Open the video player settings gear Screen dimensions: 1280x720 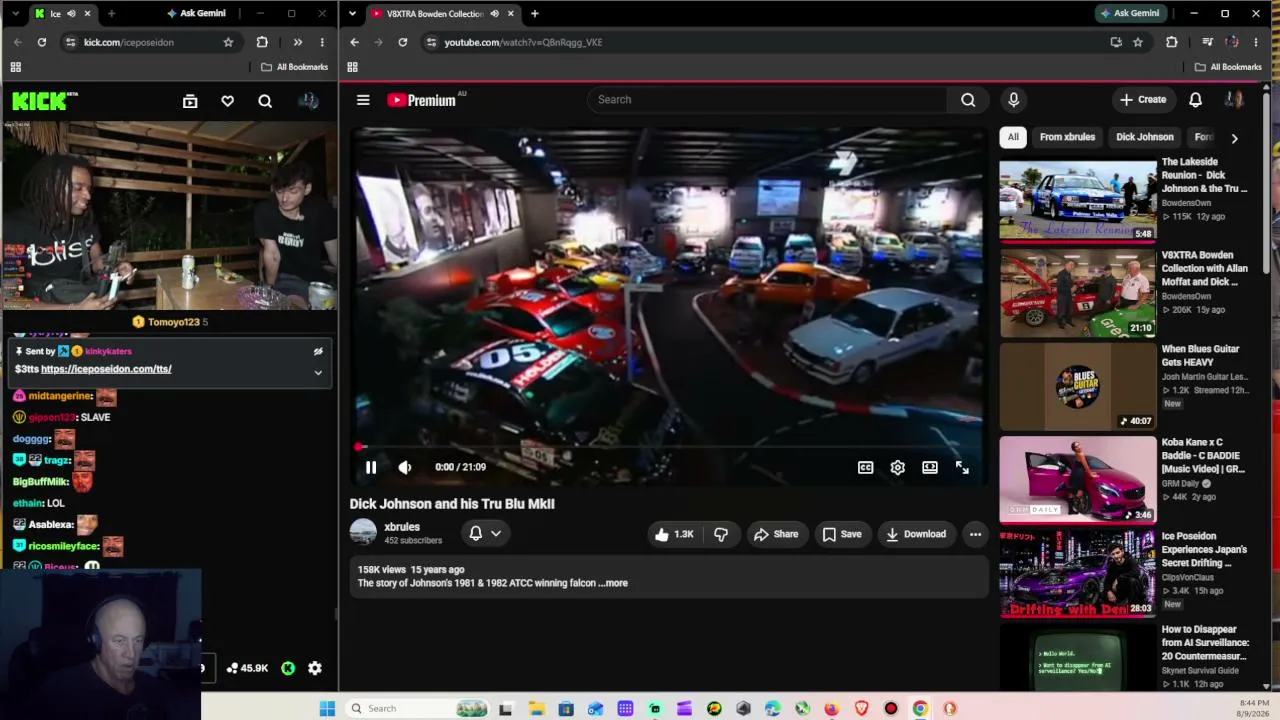pos(898,467)
